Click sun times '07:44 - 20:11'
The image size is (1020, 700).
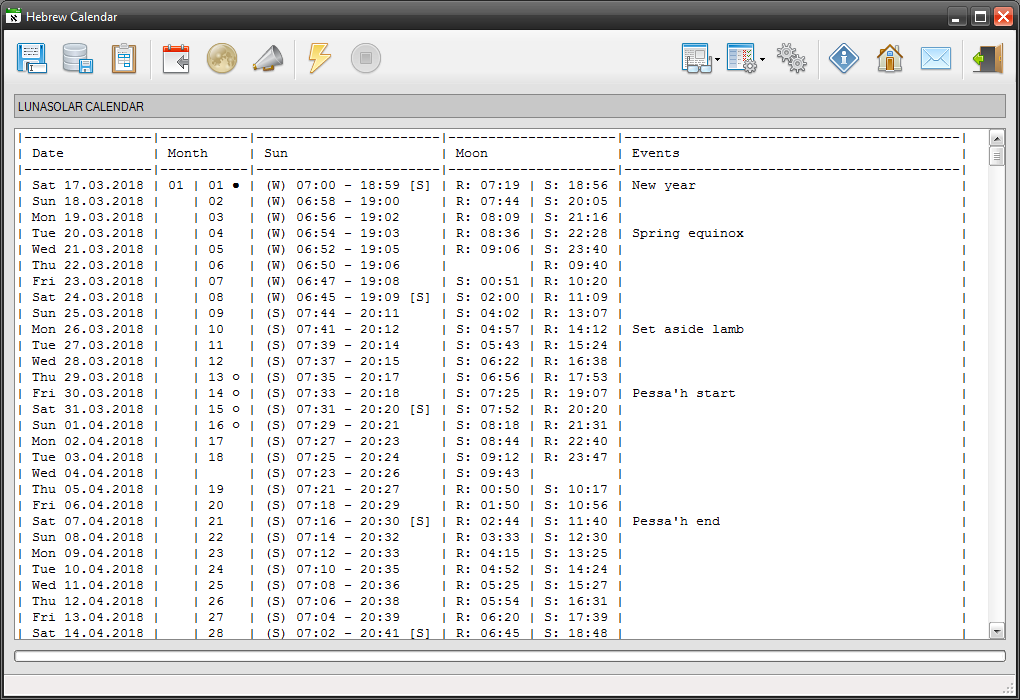coord(348,314)
